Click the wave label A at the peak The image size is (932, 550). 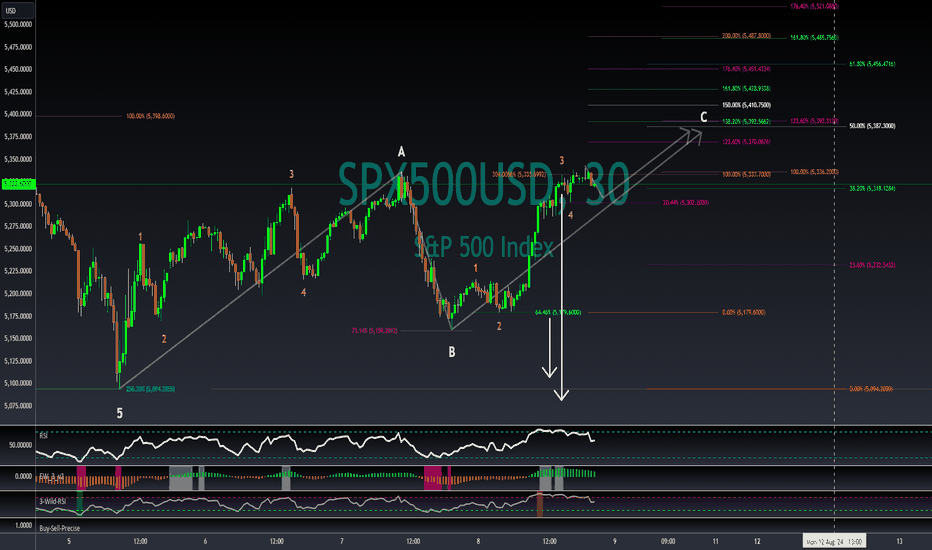coord(401,152)
